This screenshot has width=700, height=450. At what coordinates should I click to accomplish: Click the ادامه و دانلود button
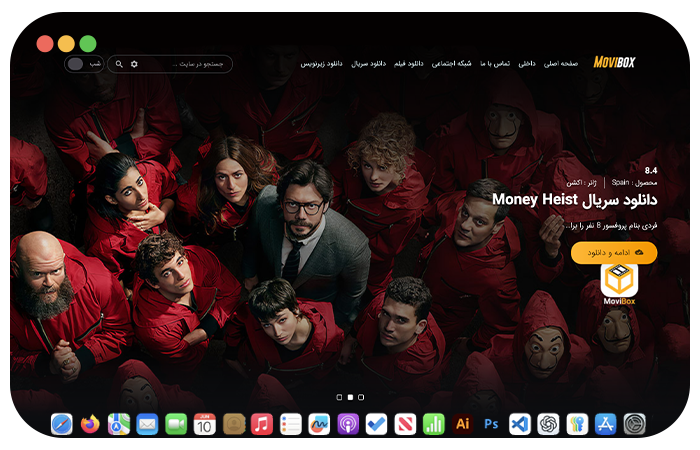point(614,253)
